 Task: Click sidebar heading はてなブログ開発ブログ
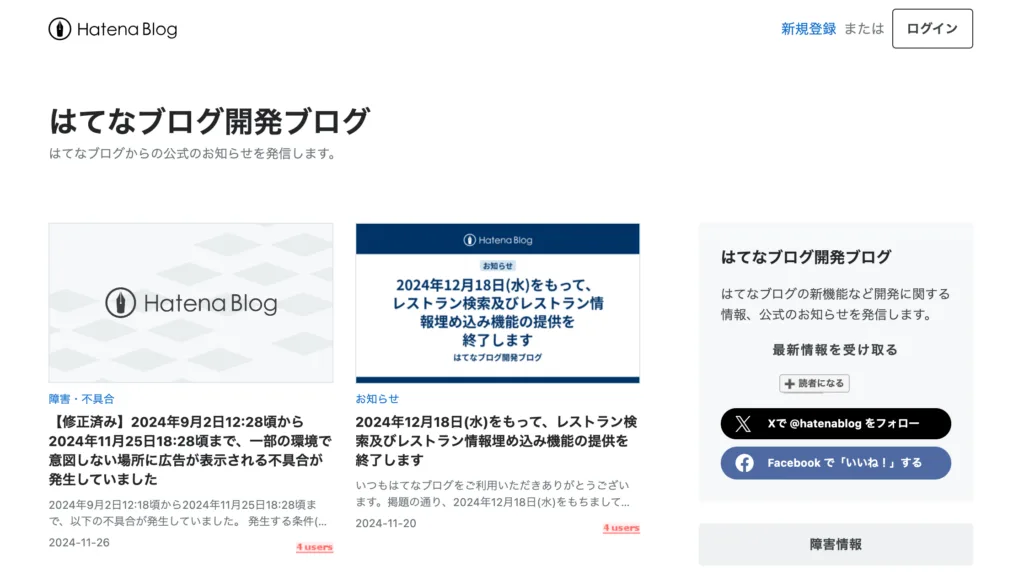tap(806, 257)
